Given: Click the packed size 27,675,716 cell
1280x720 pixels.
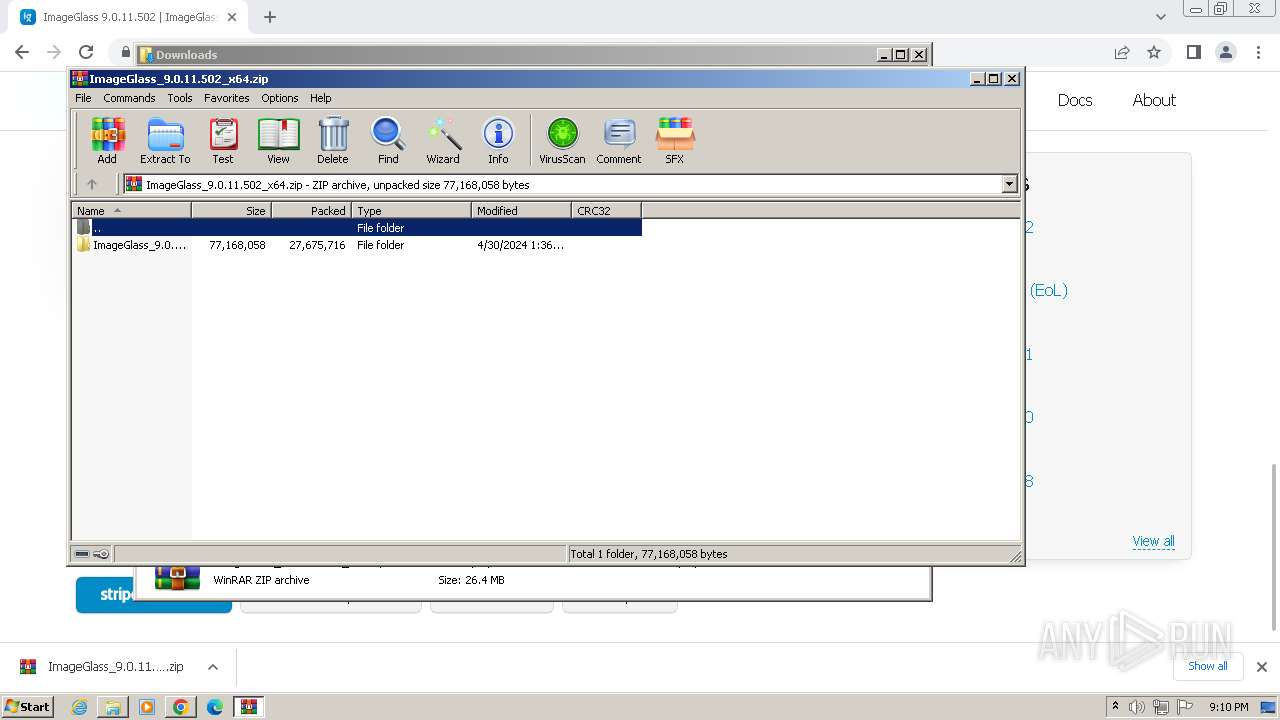Looking at the screenshot, I should coord(317,245).
